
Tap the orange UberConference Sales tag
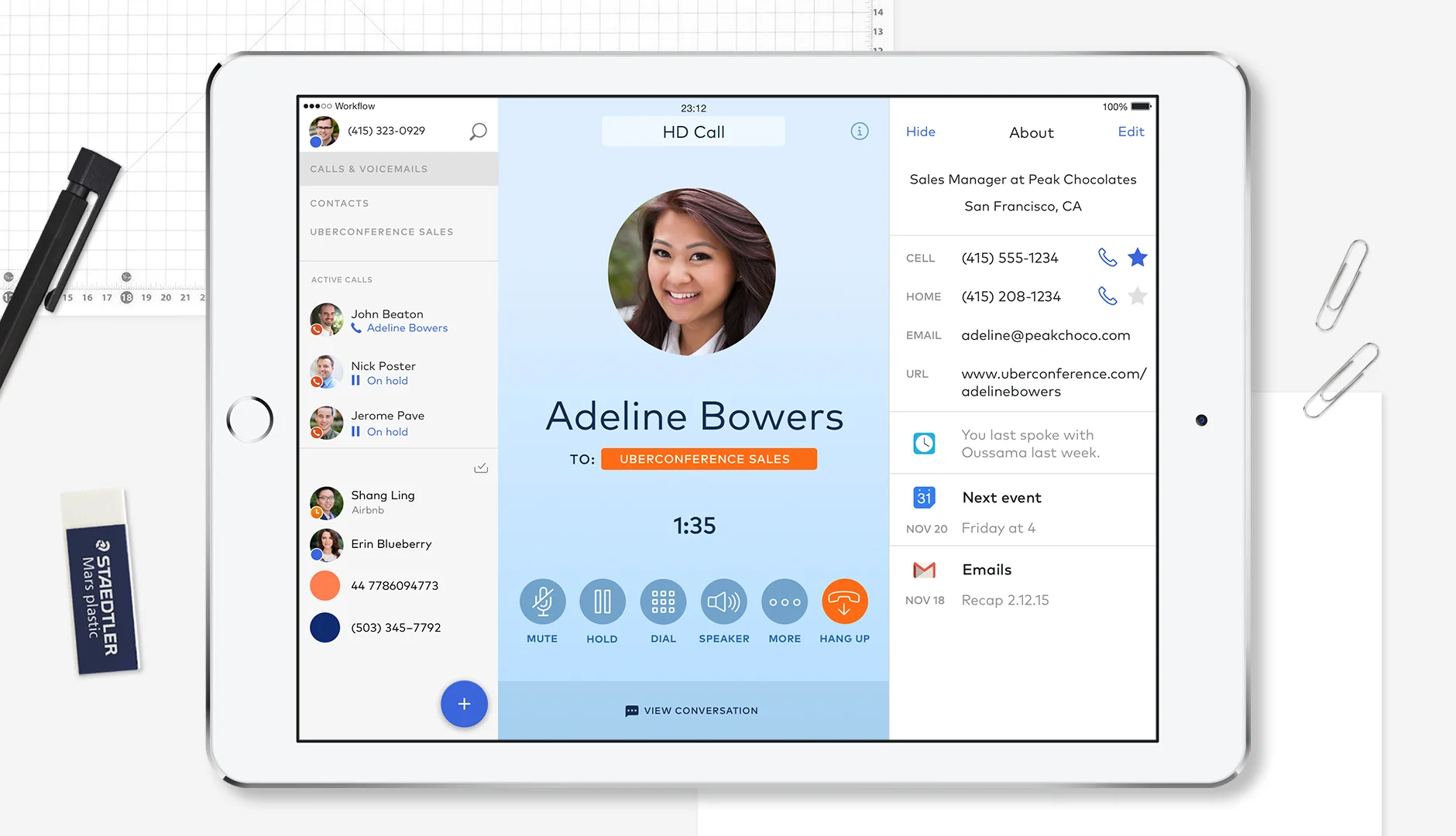point(709,459)
